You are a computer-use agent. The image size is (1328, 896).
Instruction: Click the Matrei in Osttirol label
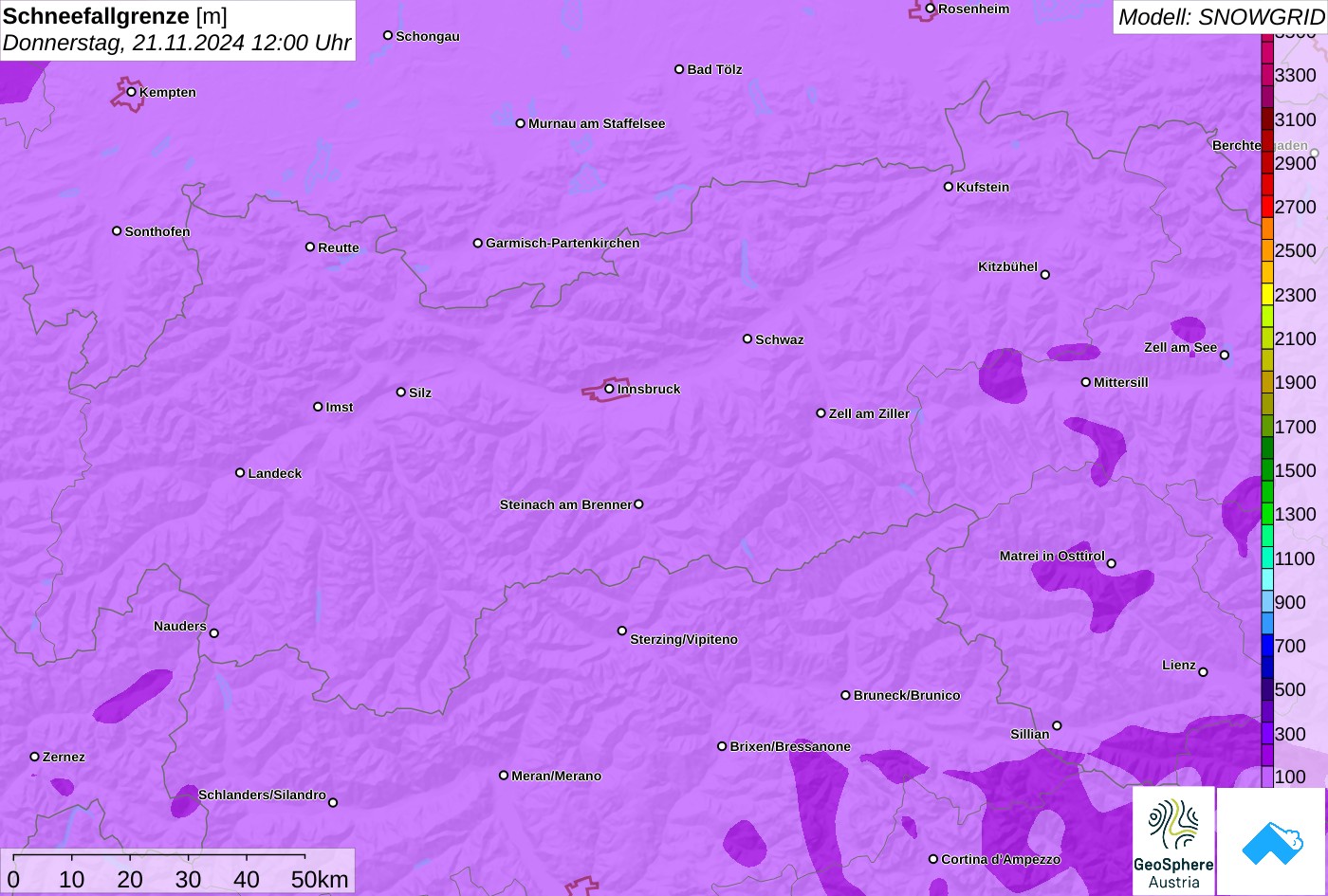click(x=1052, y=557)
